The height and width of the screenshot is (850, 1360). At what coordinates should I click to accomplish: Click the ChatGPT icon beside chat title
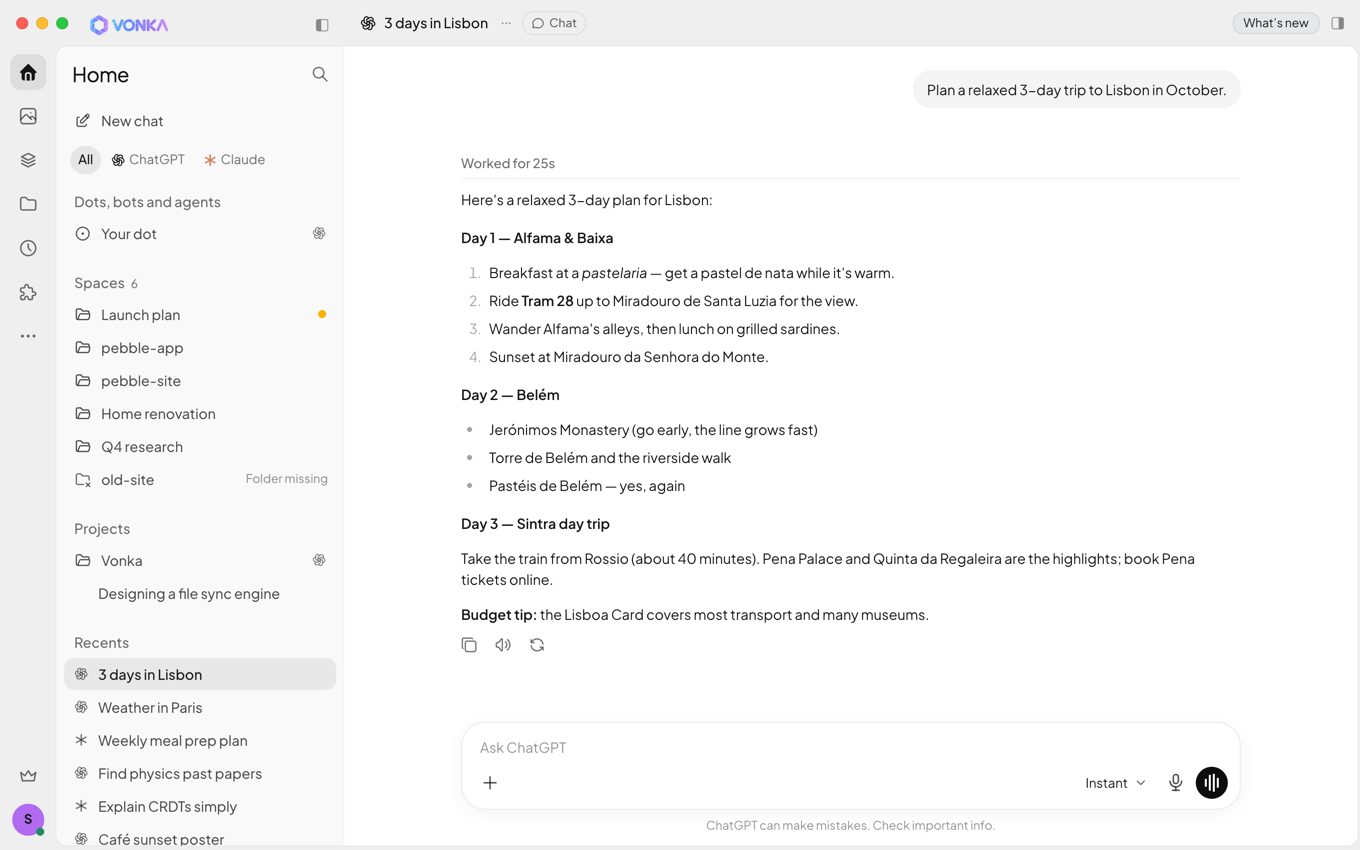pyautogui.click(x=368, y=23)
